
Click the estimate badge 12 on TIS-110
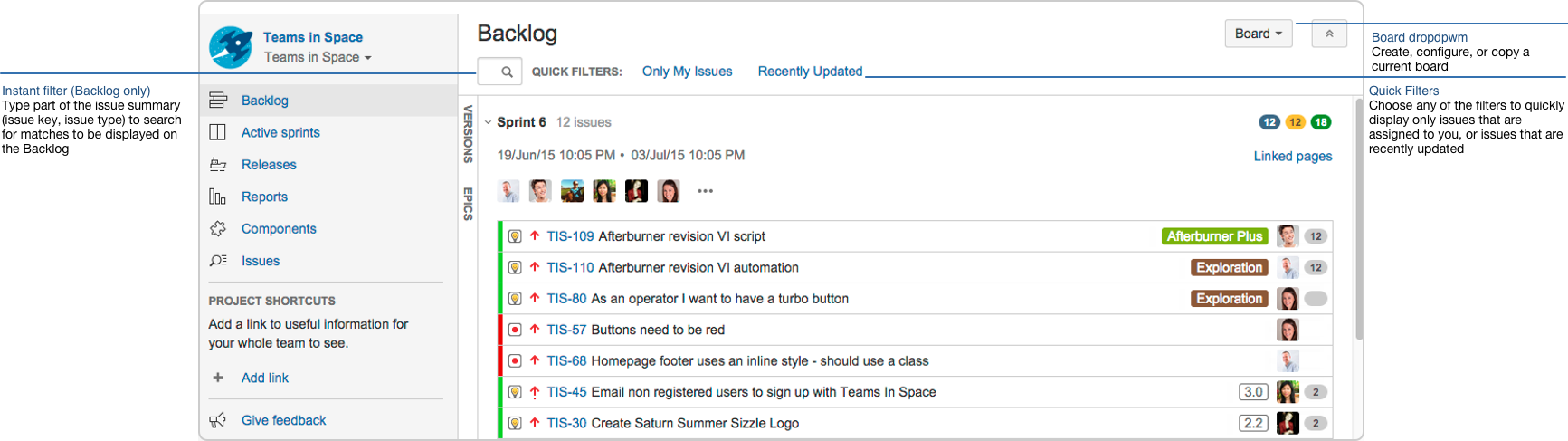[1316, 267]
